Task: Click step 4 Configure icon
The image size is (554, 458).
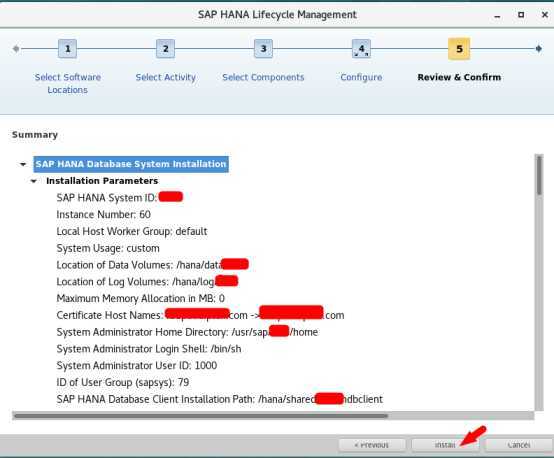Action: 361,49
